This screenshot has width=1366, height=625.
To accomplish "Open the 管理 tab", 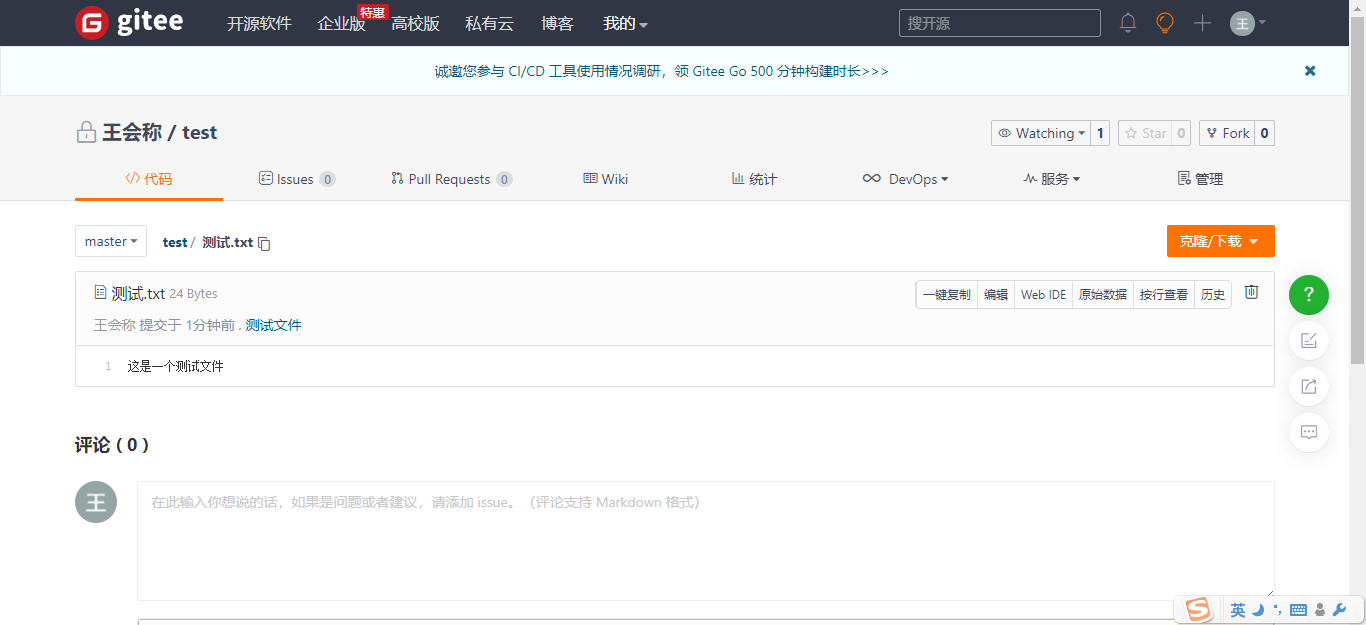I will click(x=1200, y=179).
